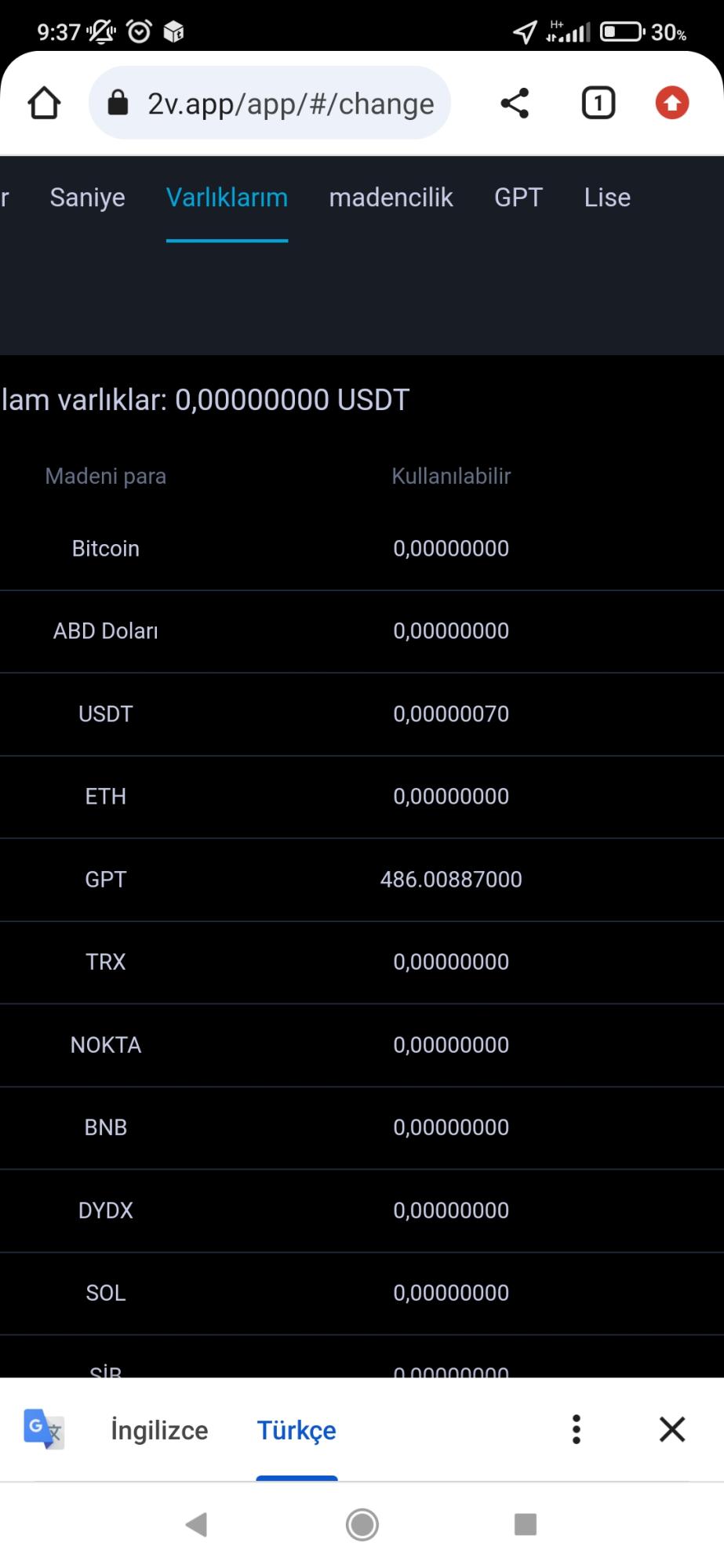The image size is (724, 1568).
Task: Select Türkçe translation language
Action: (x=297, y=1430)
